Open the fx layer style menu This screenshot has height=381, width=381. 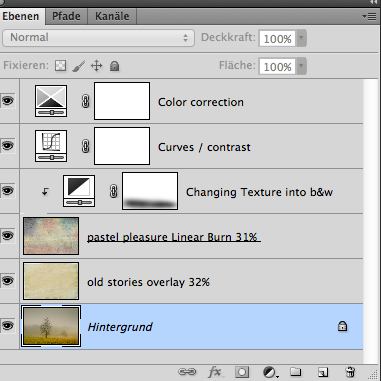[x=215, y=372]
